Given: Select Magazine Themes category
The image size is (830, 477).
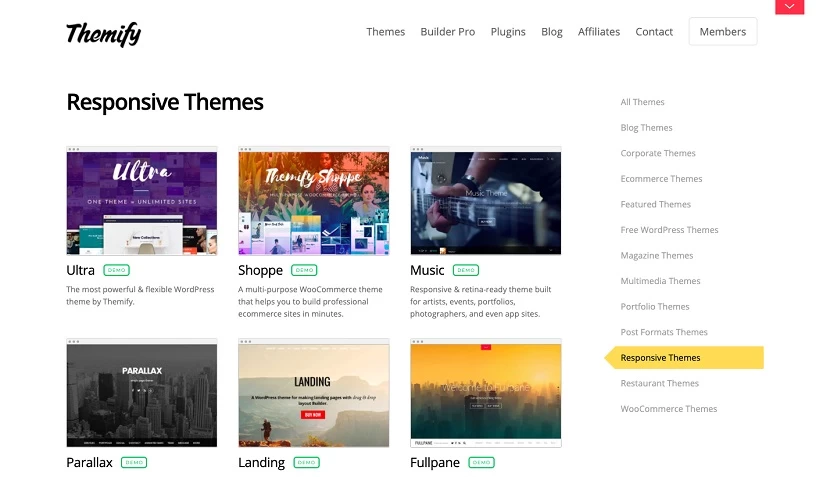Looking at the screenshot, I should [656, 255].
